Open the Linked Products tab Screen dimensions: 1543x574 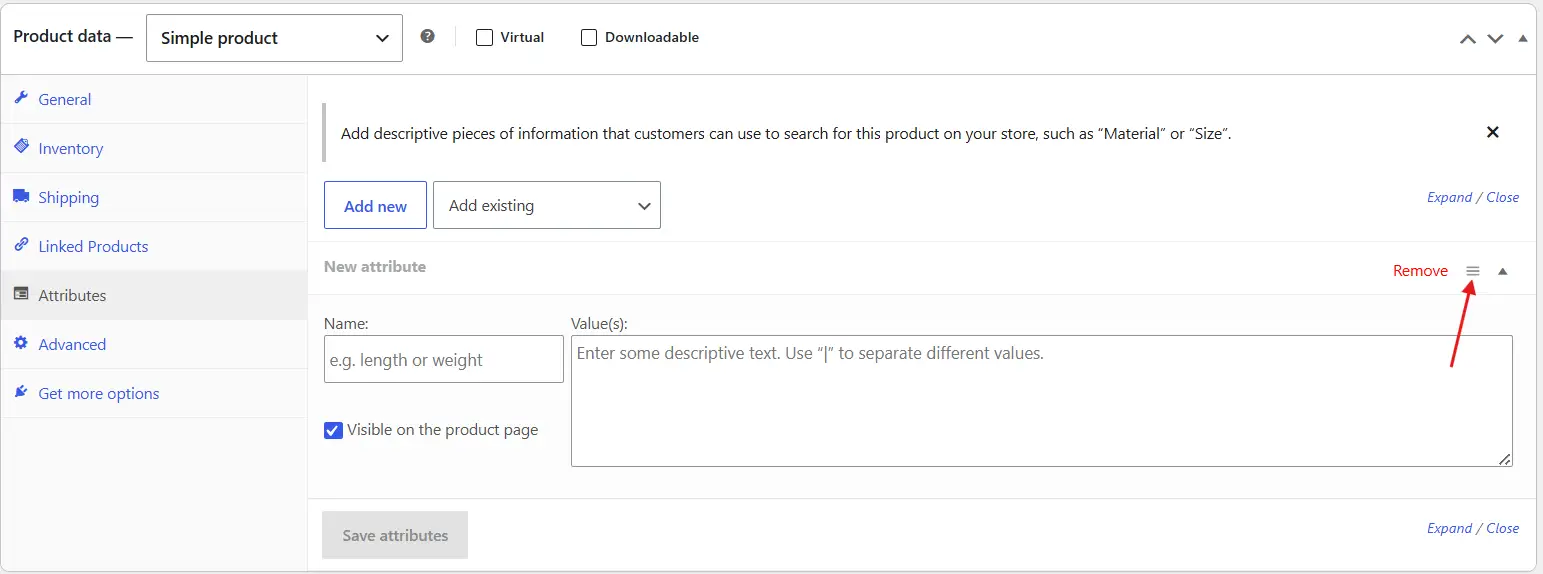pos(154,246)
